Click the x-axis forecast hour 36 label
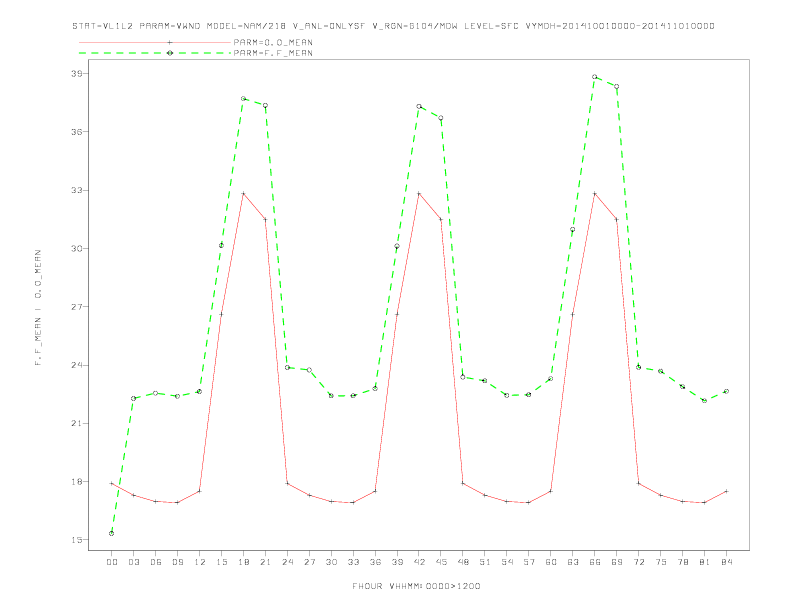Image resolution: width=792 pixels, height=612 pixels. coord(375,562)
